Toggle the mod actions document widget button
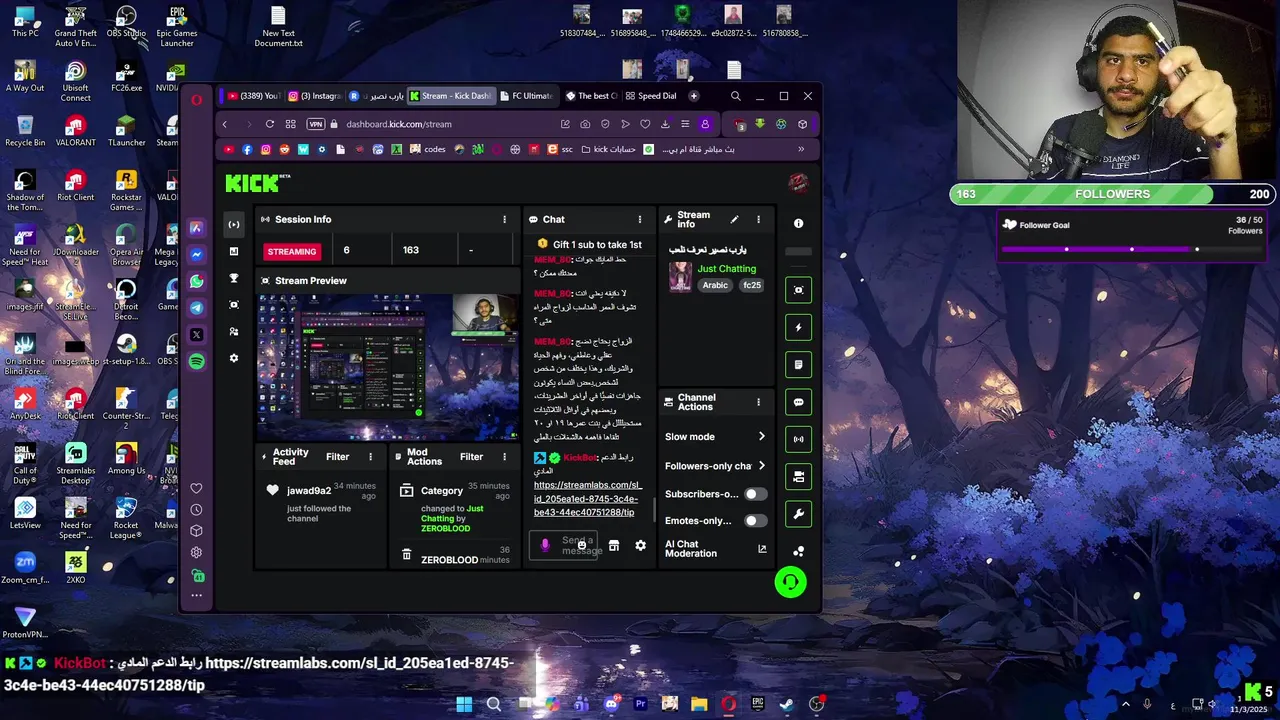1280x720 pixels. [x=798, y=365]
